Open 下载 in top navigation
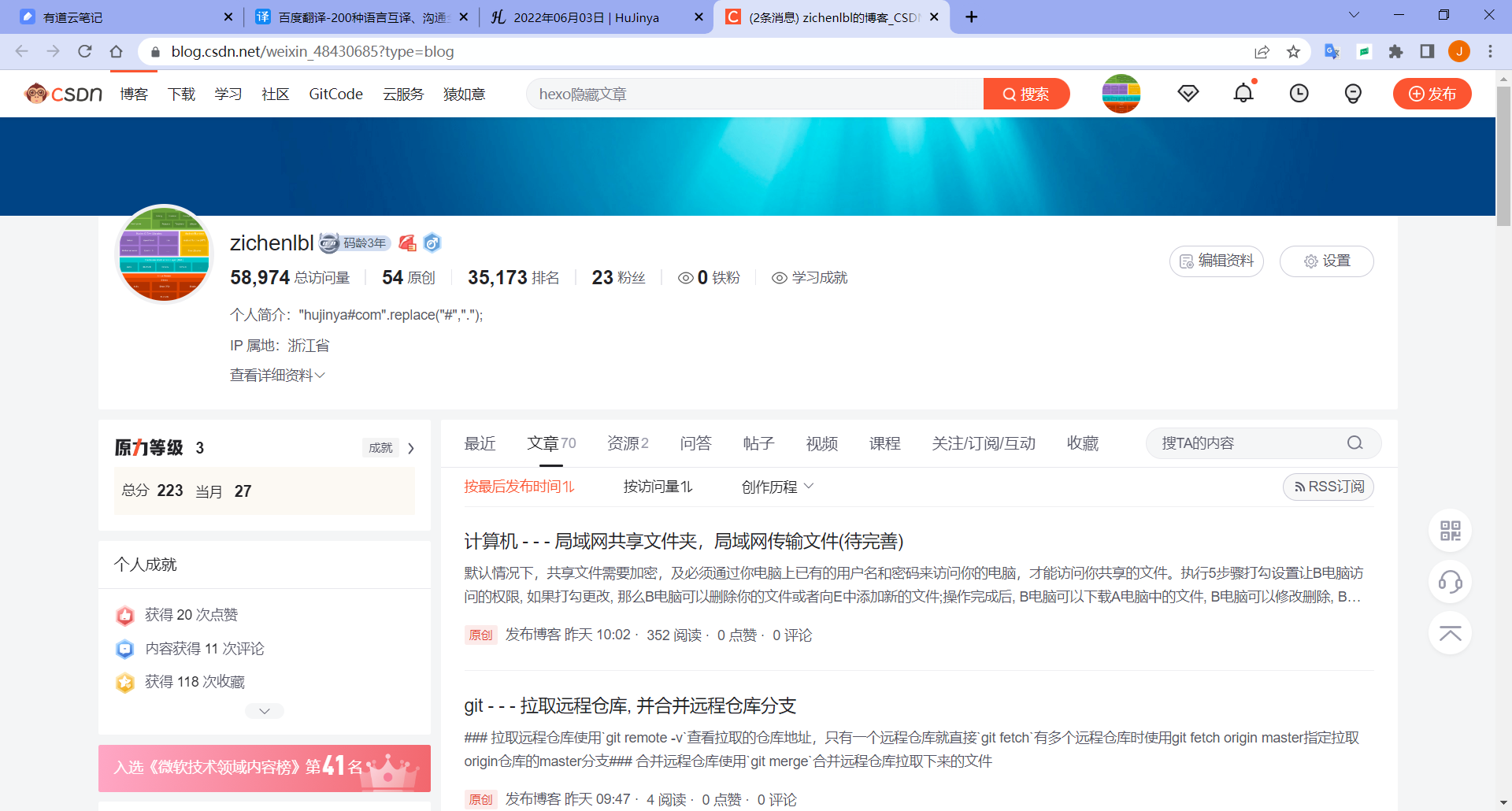Screen dimensions: 1512x811 pyautogui.click(x=181, y=94)
